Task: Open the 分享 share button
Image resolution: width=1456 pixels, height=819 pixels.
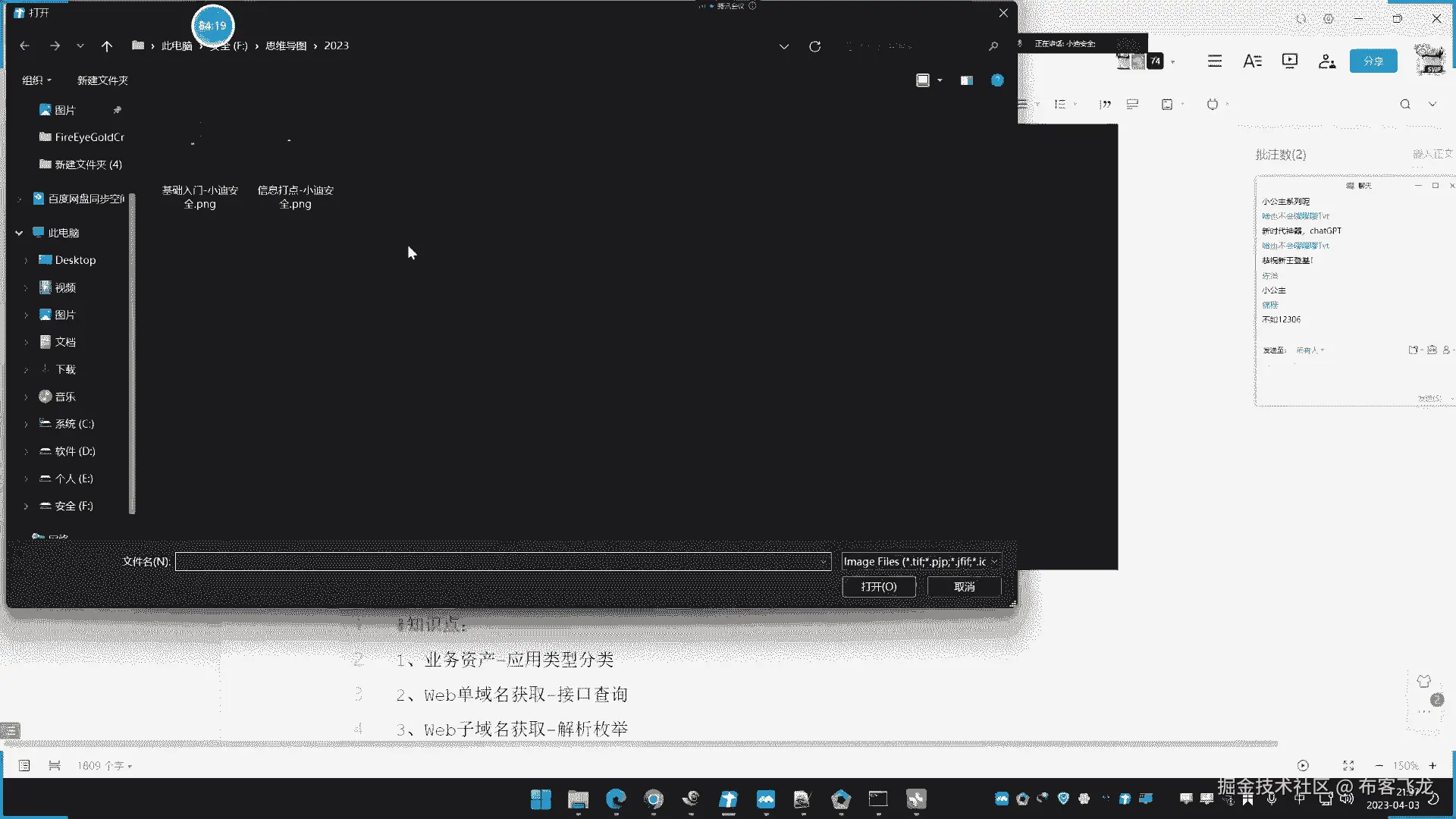Action: 1373,61
